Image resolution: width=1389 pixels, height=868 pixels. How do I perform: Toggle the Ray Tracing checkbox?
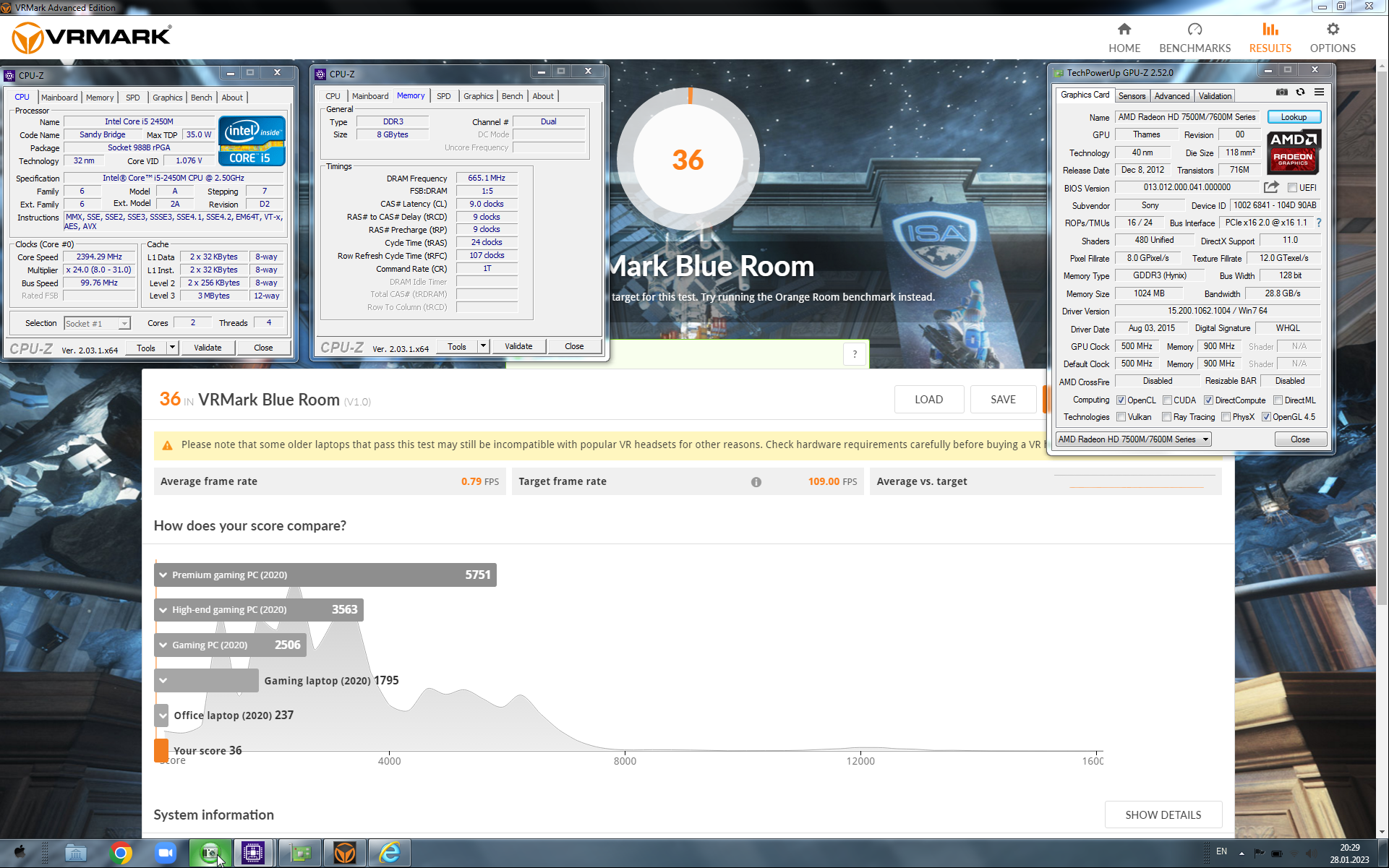pyautogui.click(x=1166, y=417)
